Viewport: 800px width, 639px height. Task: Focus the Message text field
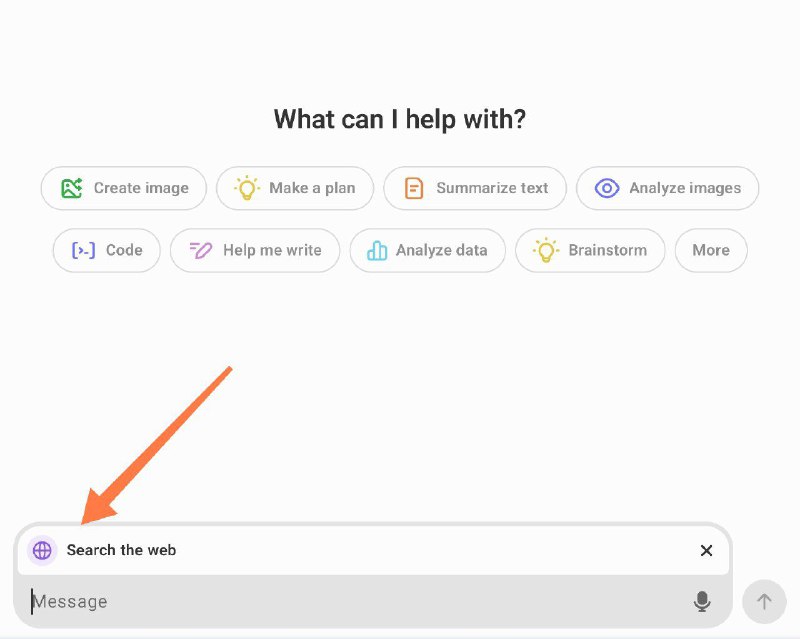pyautogui.click(x=357, y=602)
